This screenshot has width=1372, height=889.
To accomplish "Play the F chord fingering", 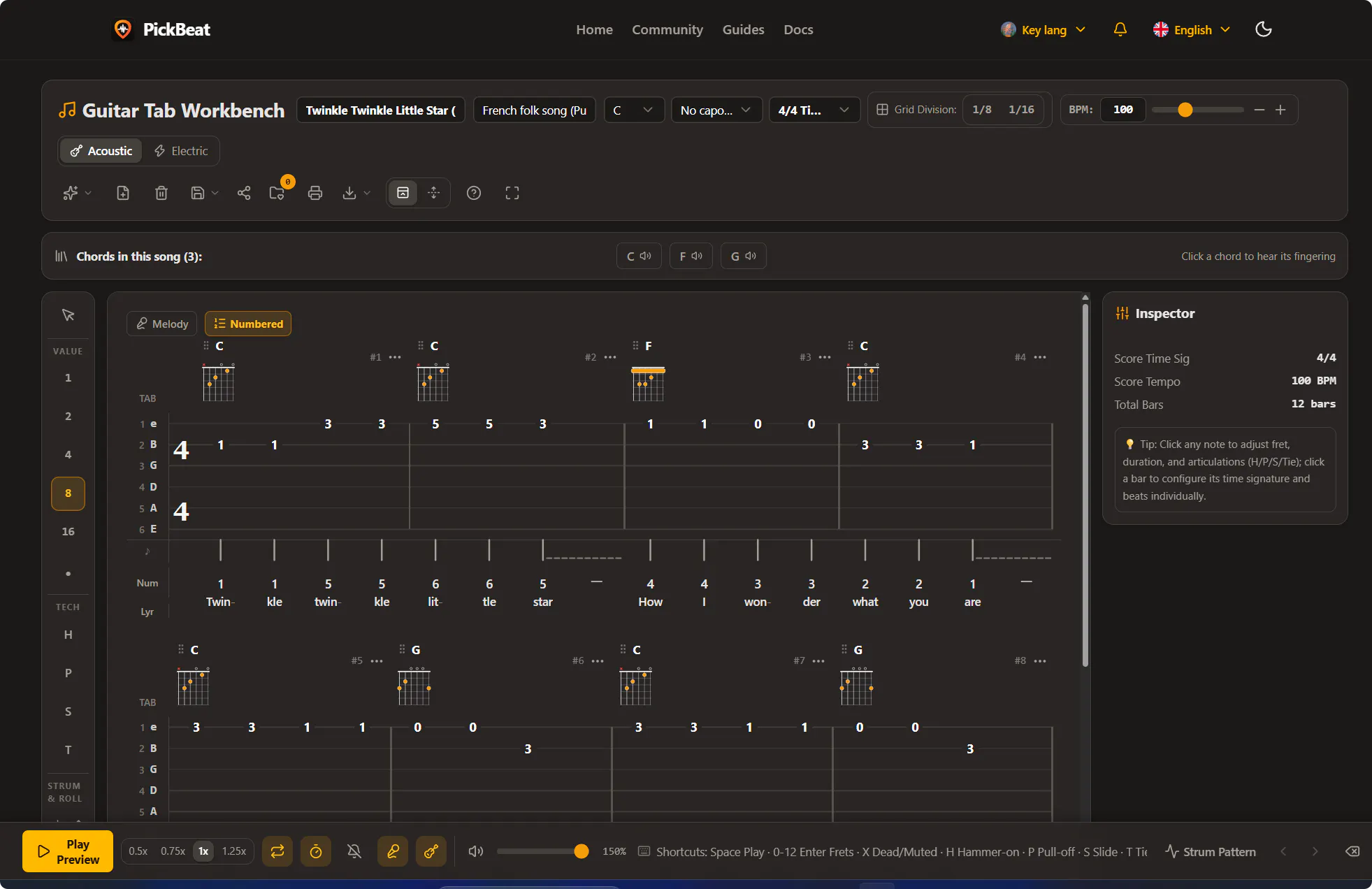I will click(691, 256).
